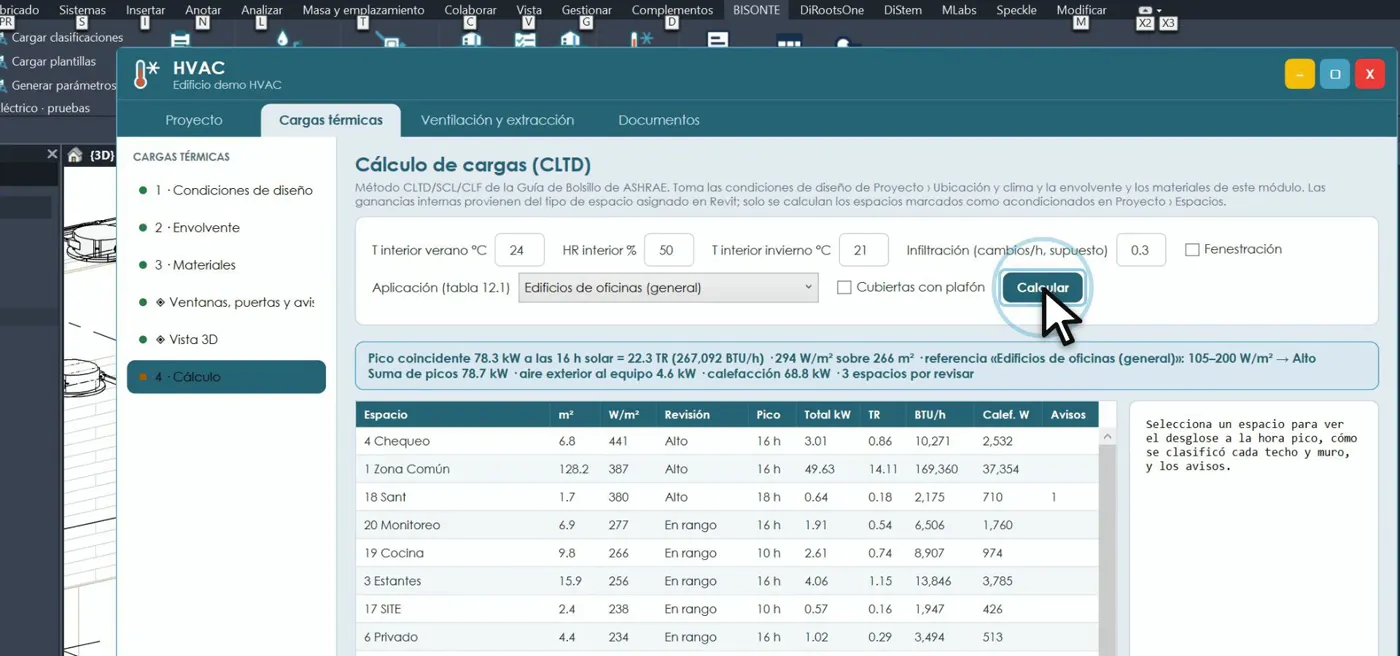Open the Insertar ribbon tab
Screen dimensions: 1400x656
tap(146, 10)
